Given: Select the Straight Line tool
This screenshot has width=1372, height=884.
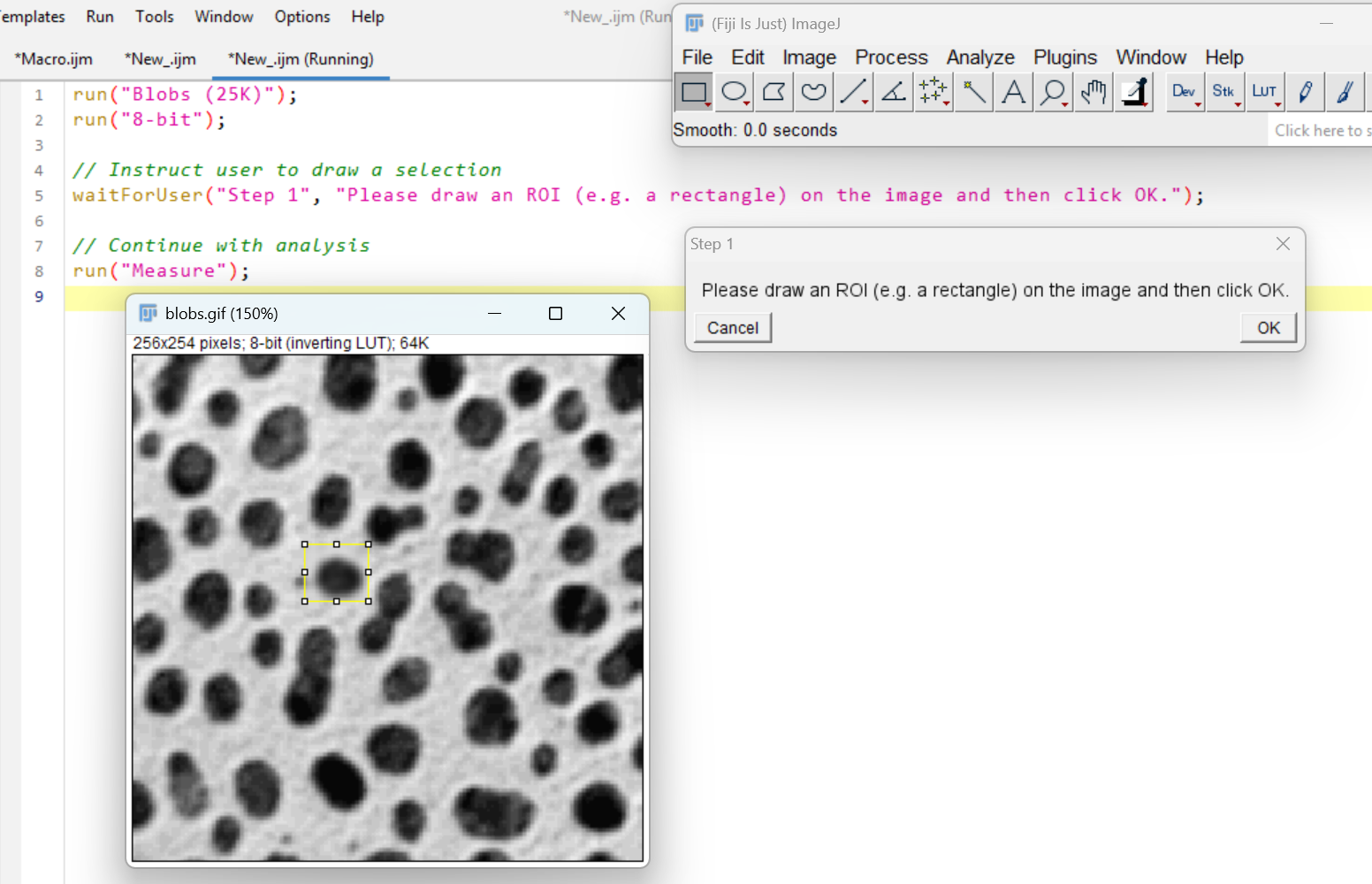Looking at the screenshot, I should (x=854, y=92).
